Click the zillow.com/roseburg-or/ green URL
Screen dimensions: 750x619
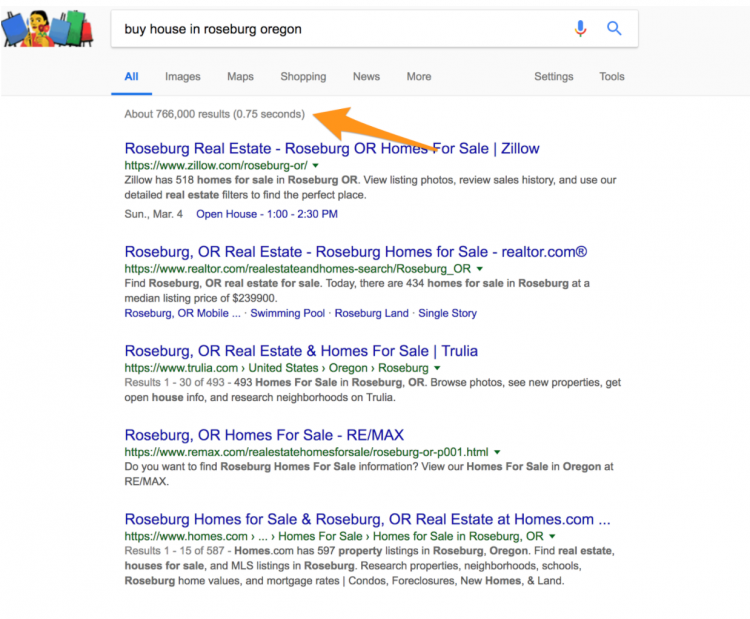click(216, 165)
